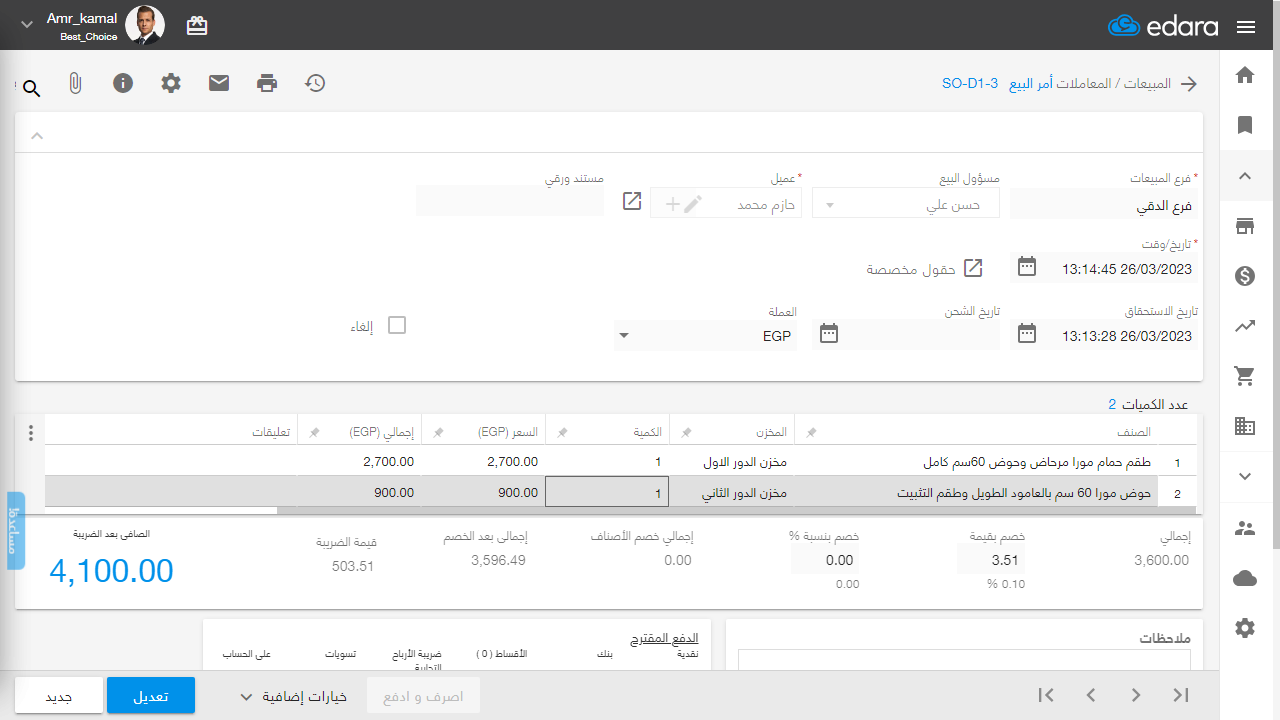The width and height of the screenshot is (1280, 720).
Task: Open the حقول مخصصة custom fields link
Action: click(x=925, y=269)
